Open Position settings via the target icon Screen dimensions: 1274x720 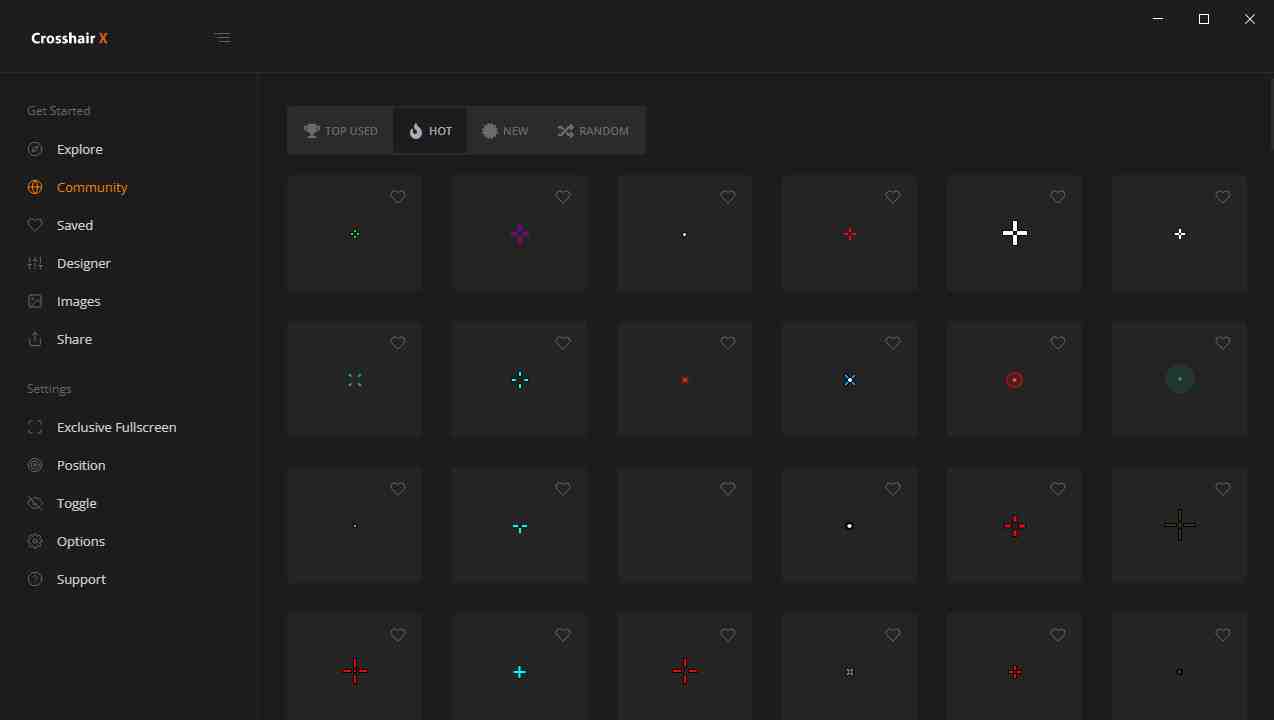[x=35, y=465]
